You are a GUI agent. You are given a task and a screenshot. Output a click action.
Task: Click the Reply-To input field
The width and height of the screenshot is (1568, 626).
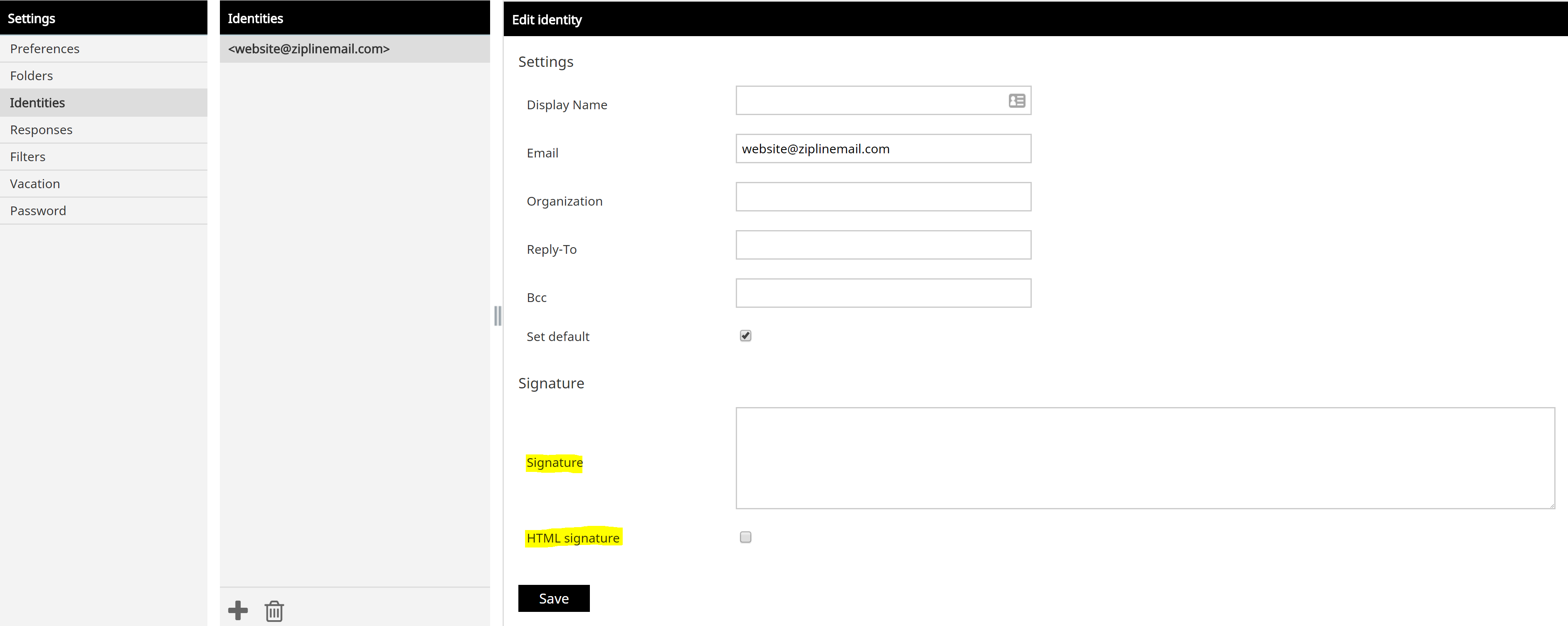click(883, 245)
